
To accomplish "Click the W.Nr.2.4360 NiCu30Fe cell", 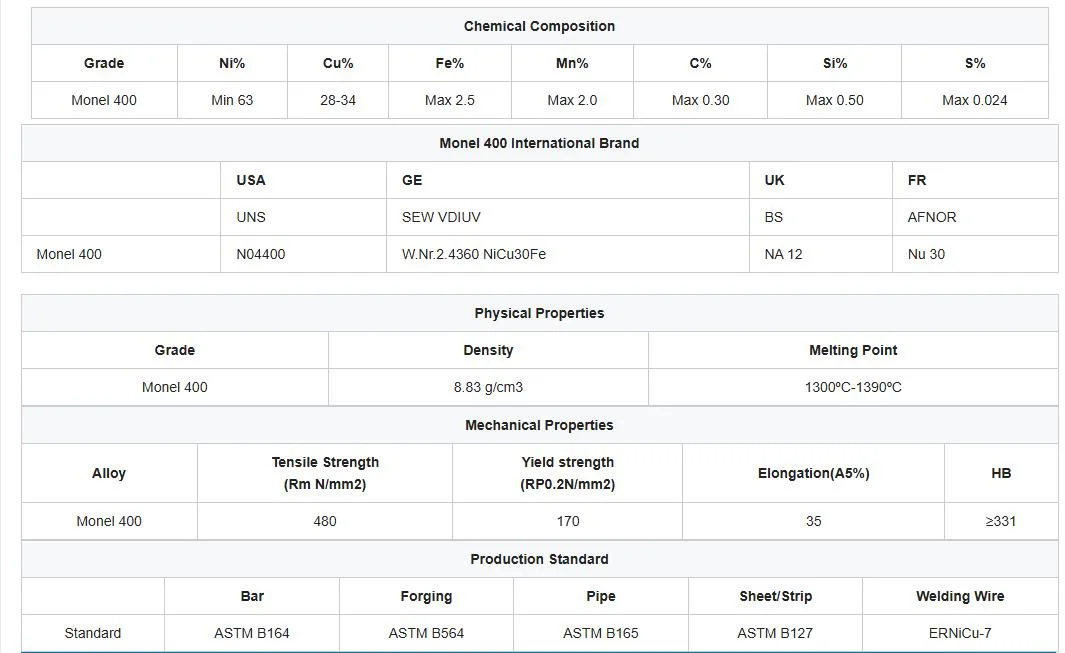I will (567, 254).
